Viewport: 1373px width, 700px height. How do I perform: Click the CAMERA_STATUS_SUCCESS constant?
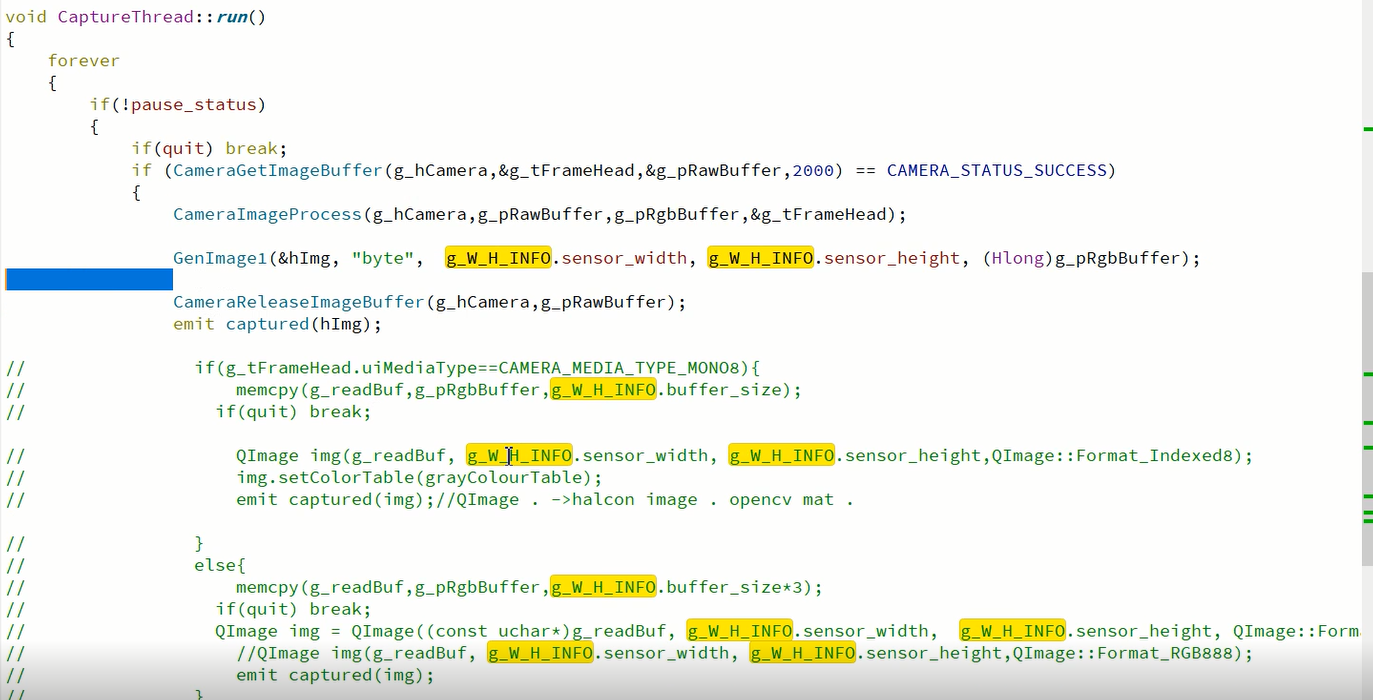click(x=997, y=171)
